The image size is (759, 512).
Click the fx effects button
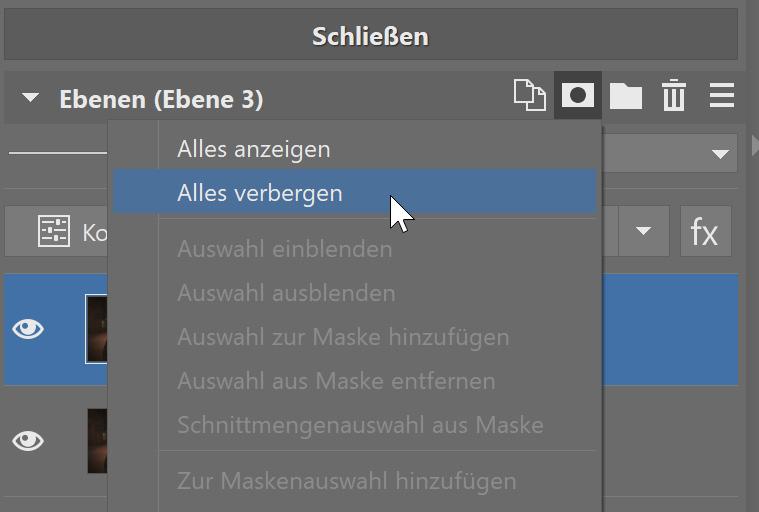pos(705,232)
